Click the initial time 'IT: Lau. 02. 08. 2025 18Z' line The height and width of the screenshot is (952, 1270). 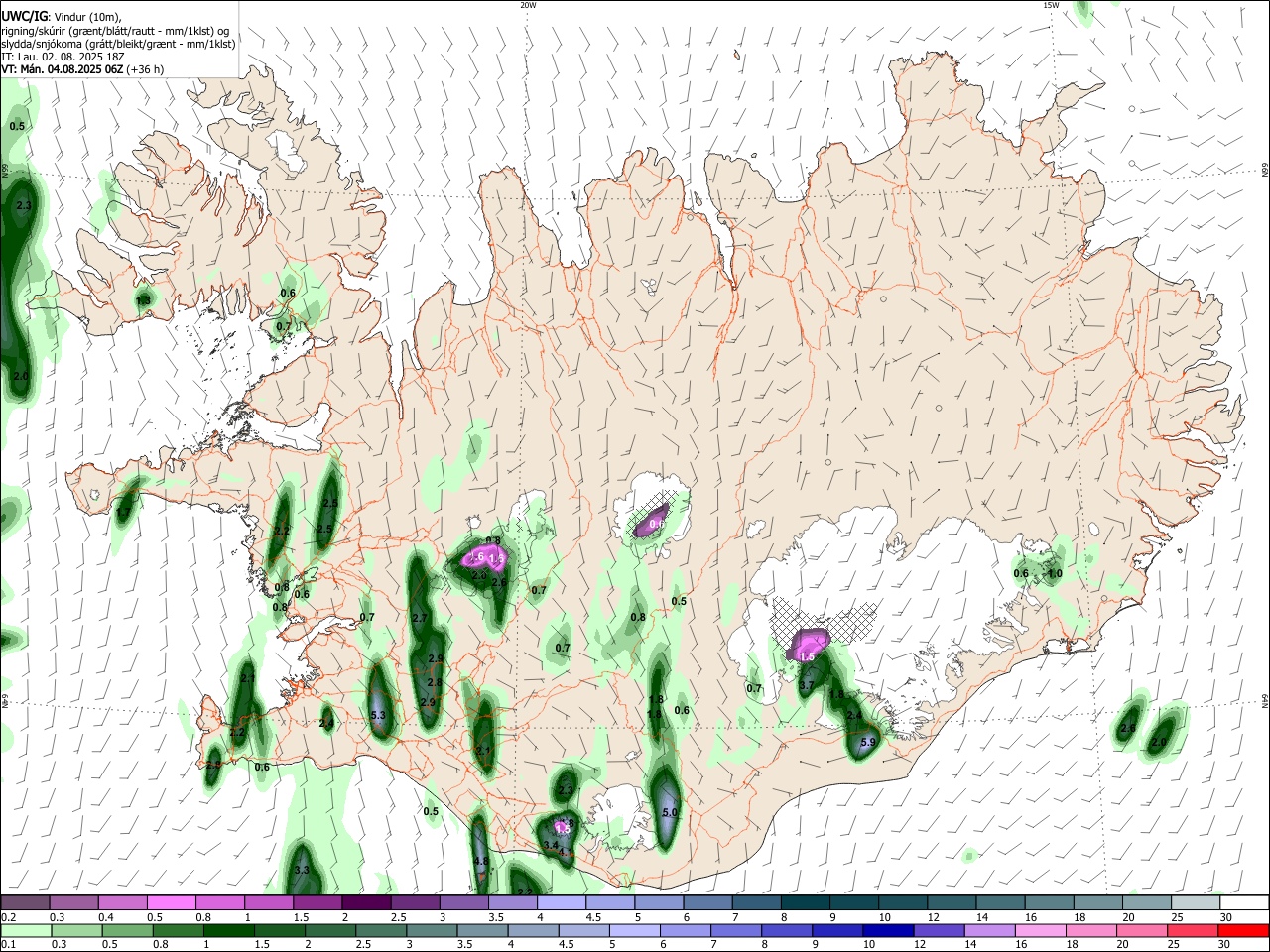pyautogui.click(x=63, y=57)
